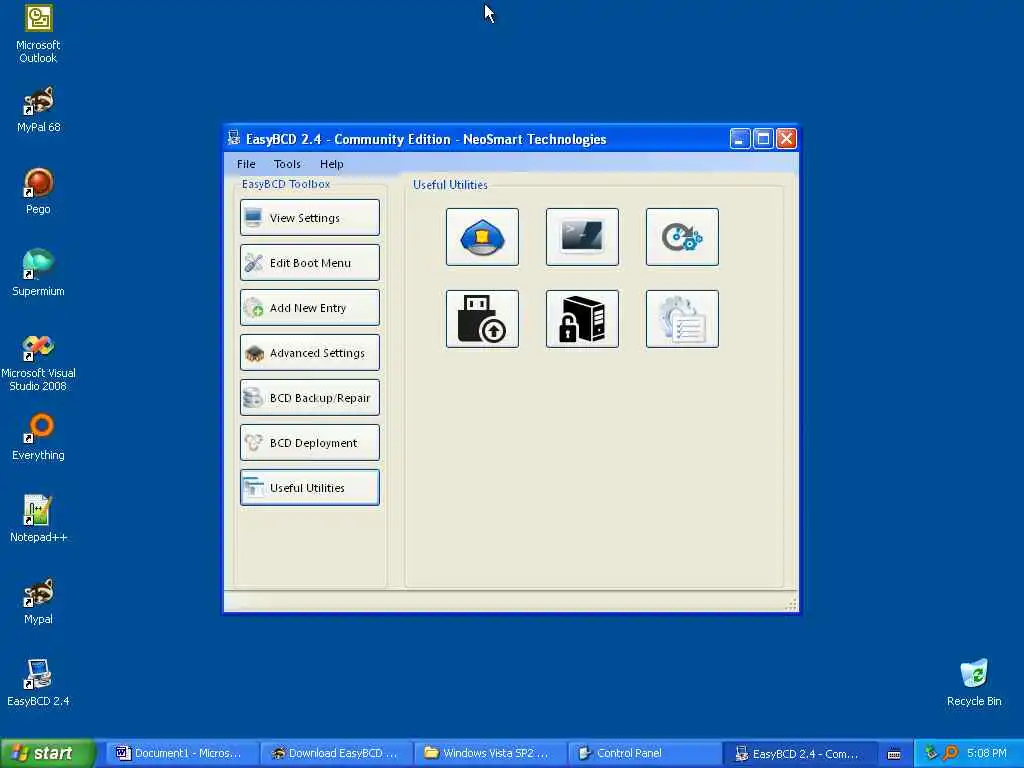Minimize the EasyBCD window
Viewport: 1024px width, 768px height.
click(x=739, y=138)
